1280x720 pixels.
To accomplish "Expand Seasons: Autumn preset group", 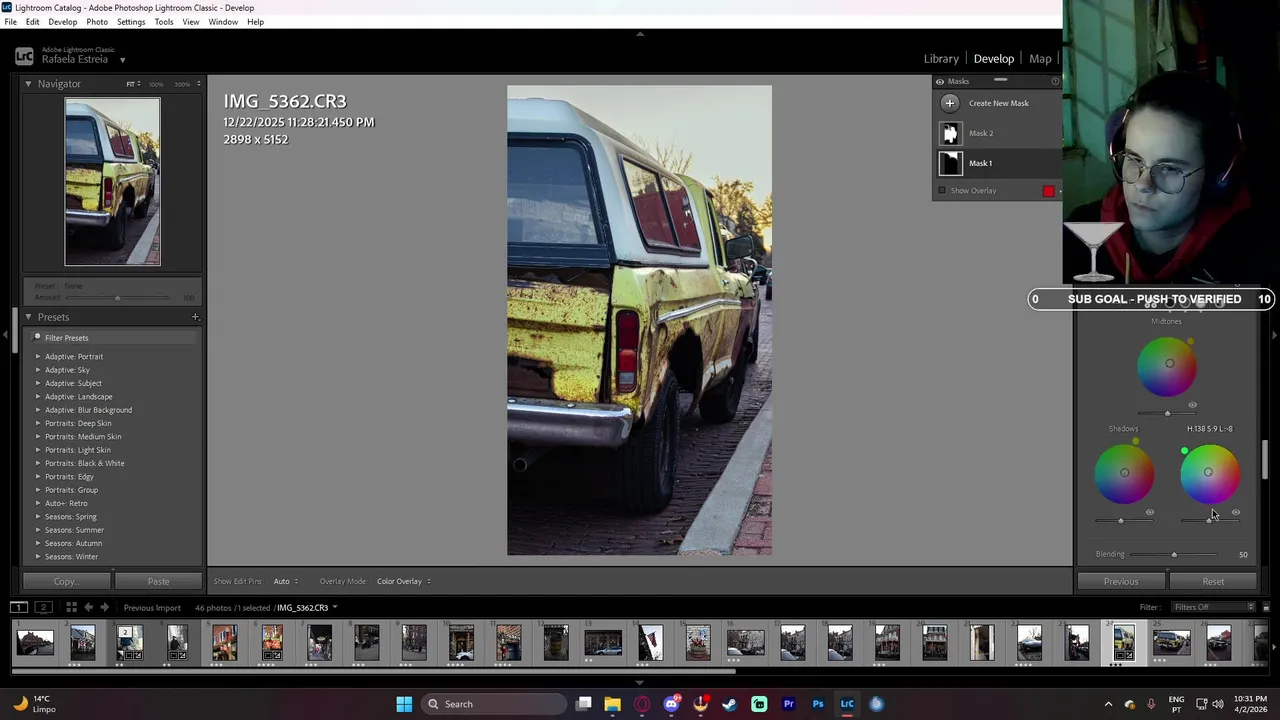I will click(x=38, y=543).
